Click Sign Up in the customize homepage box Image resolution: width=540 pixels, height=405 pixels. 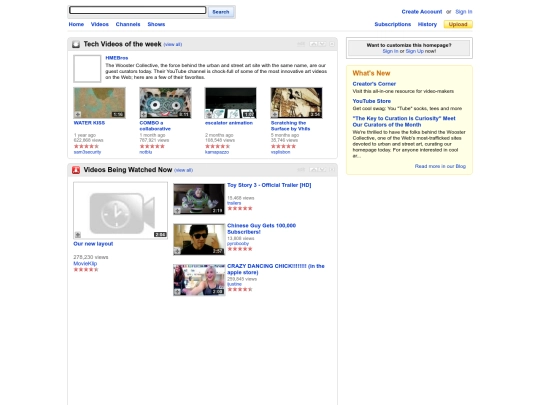[414, 51]
